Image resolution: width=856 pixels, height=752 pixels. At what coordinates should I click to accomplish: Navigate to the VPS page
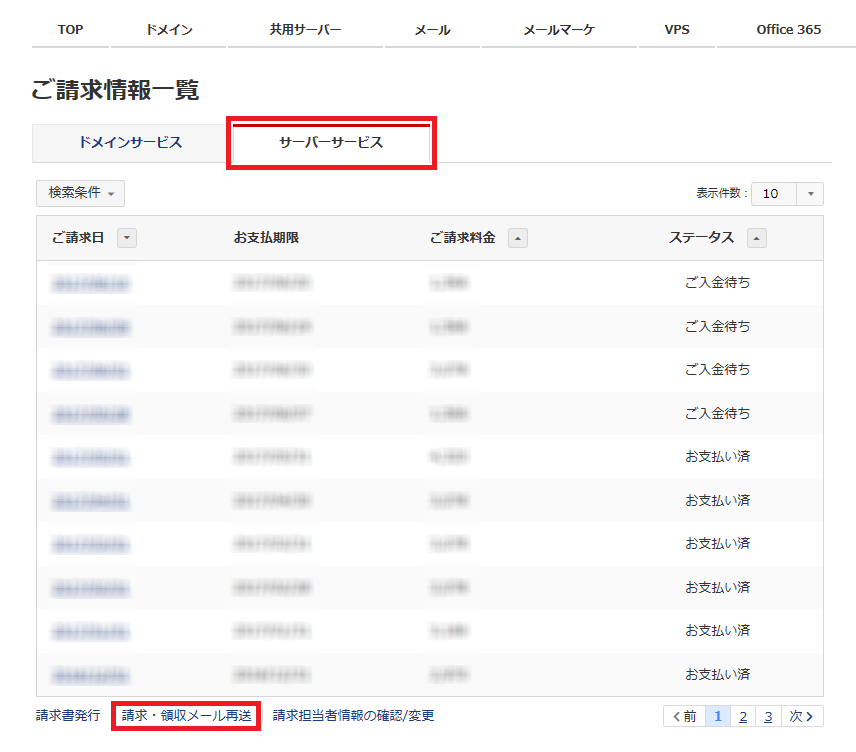coord(676,30)
